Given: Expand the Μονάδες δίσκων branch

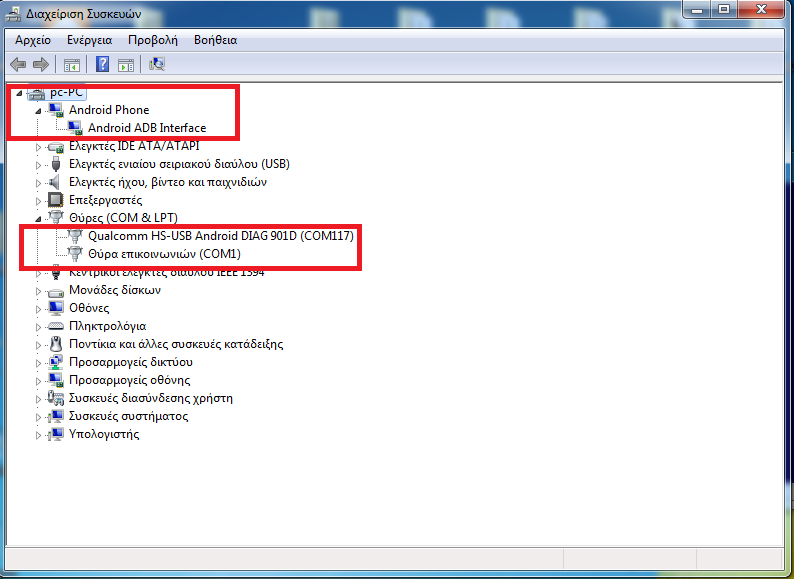Looking at the screenshot, I should tap(38, 291).
